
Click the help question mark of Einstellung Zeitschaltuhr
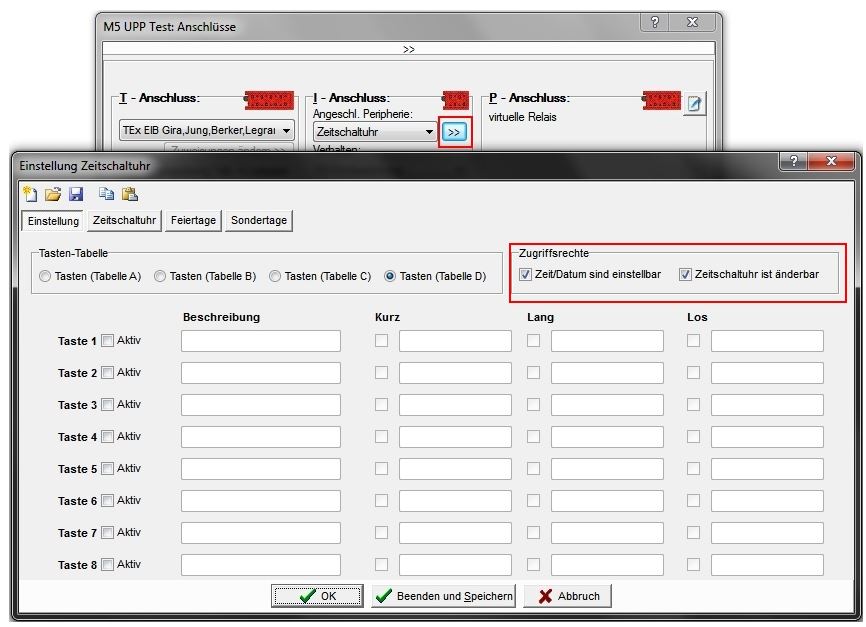click(793, 162)
